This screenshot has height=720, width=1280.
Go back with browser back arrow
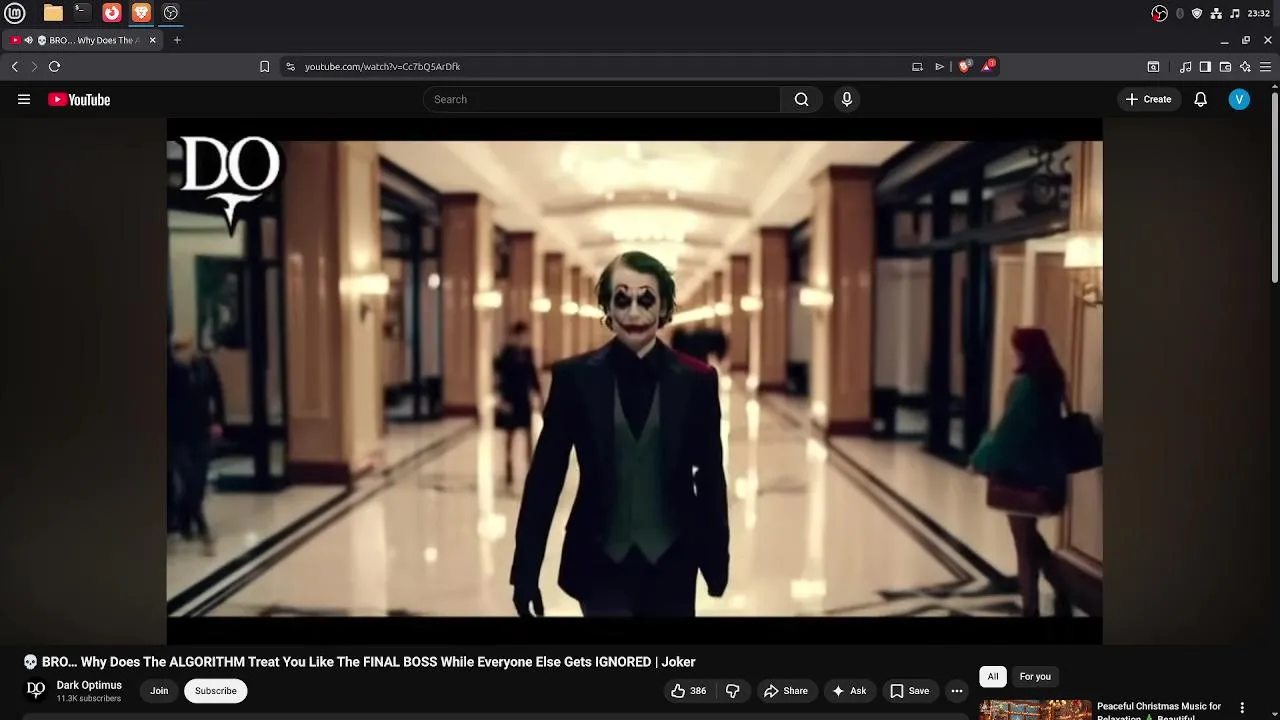pyautogui.click(x=15, y=66)
